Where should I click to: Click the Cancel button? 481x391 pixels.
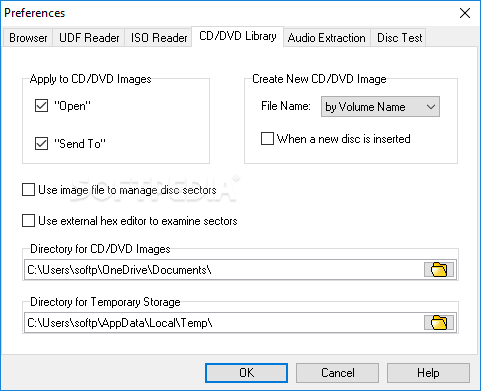point(337,373)
